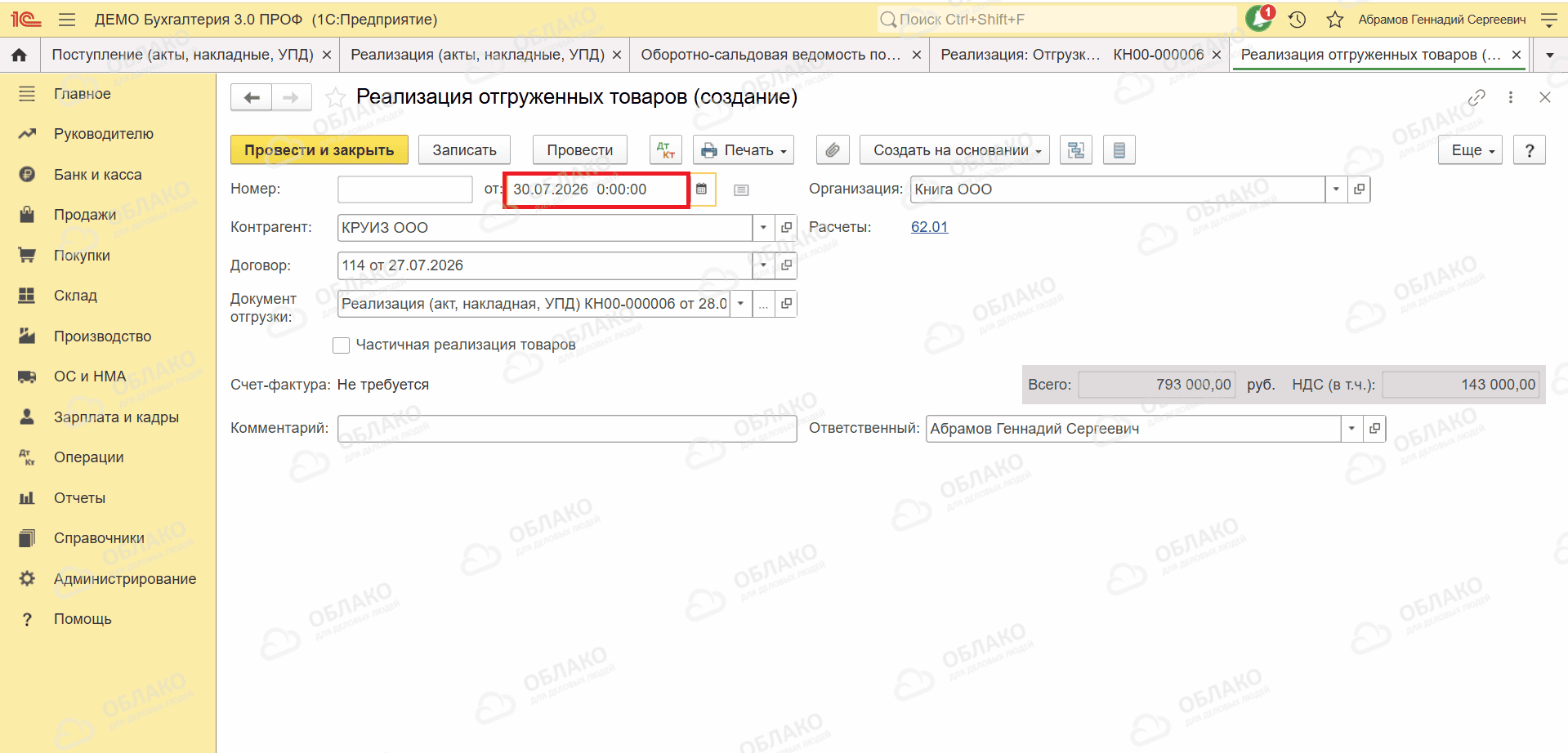The image size is (1568, 753).
Task: Open favorites star in top bar
Action: [x=1335, y=20]
